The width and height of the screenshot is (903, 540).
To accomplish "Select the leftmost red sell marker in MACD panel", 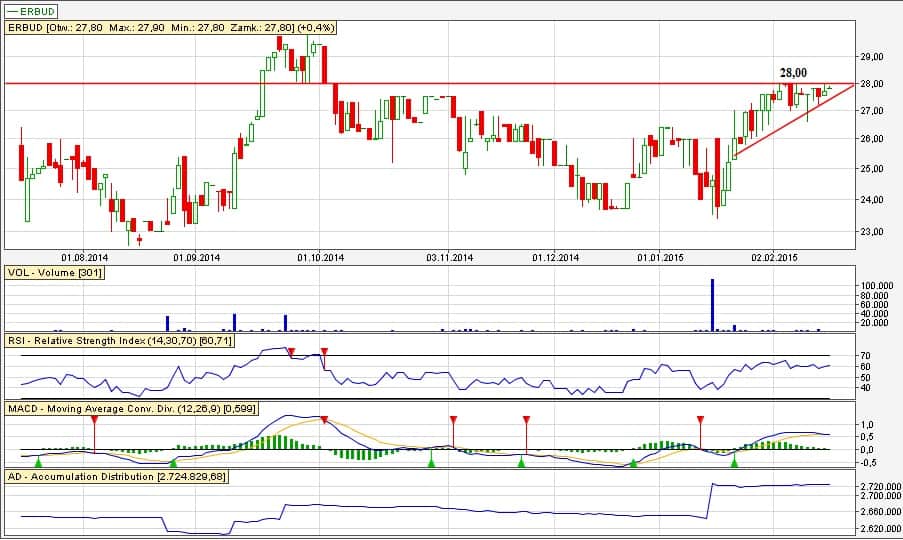I will 94,419.
